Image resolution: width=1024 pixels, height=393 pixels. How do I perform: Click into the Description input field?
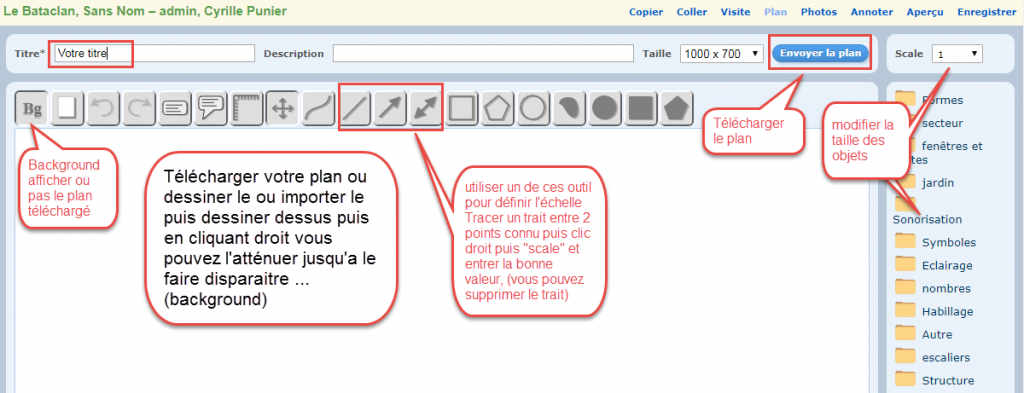(483, 54)
